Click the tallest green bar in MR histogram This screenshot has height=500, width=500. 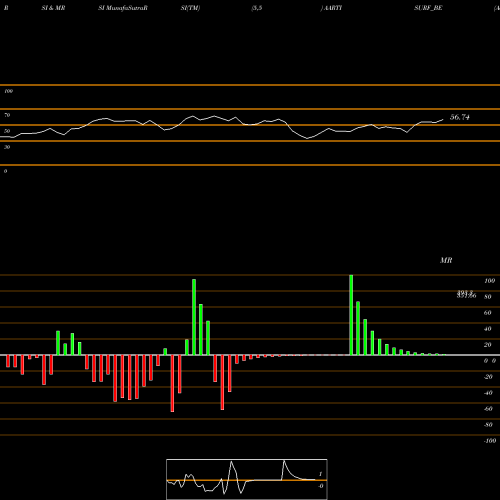351,315
